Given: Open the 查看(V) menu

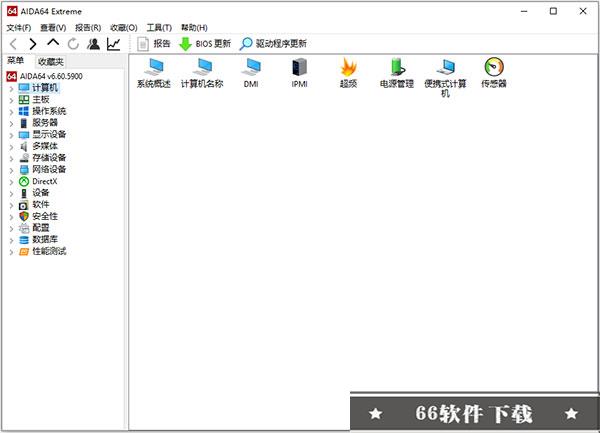Looking at the screenshot, I should 53,28.
